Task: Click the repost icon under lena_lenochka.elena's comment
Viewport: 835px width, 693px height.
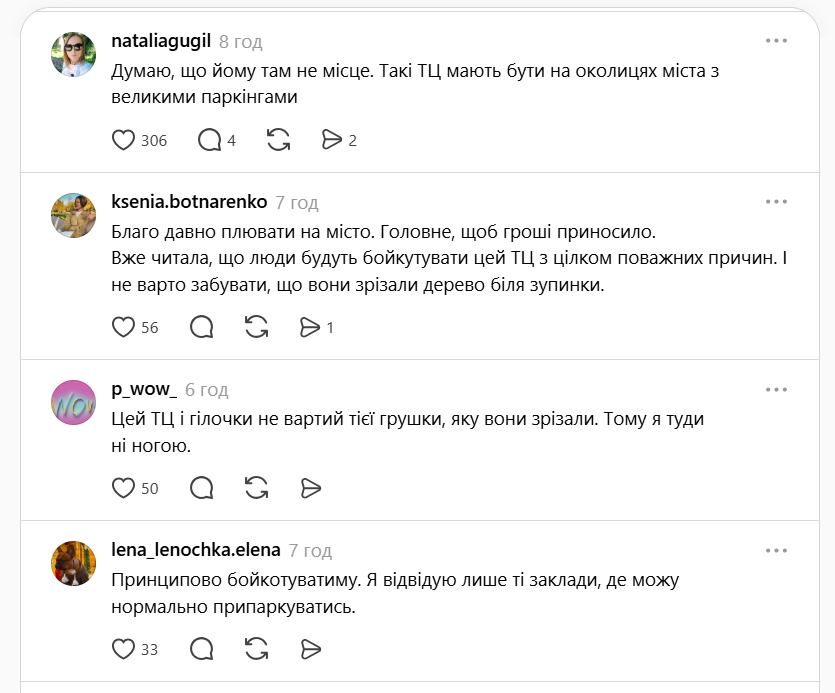Action: coord(255,649)
